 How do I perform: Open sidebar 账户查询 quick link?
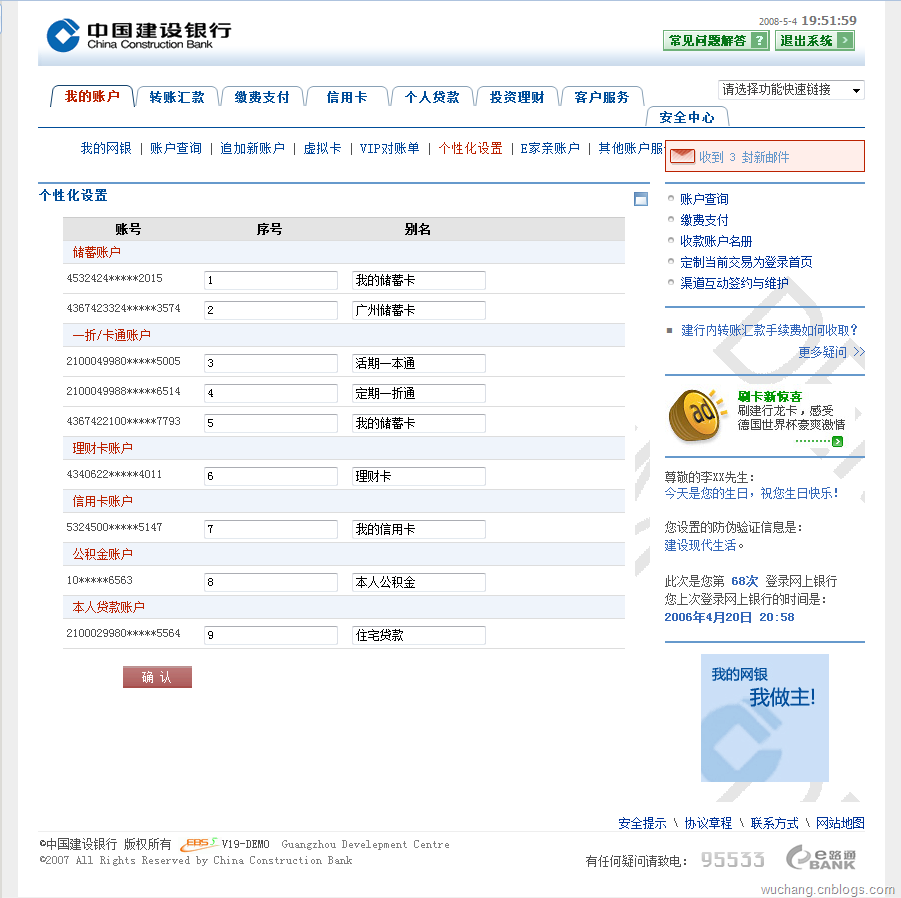pos(704,199)
